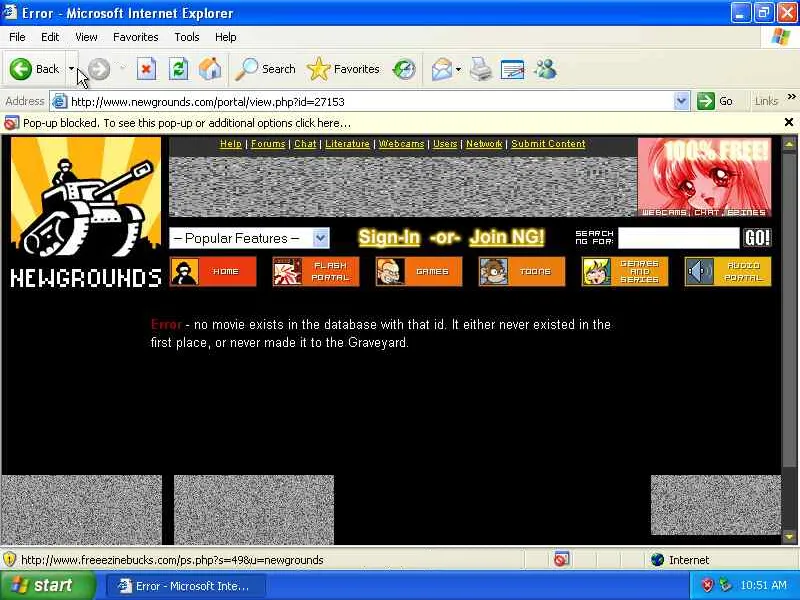Open the Search pane in the toolbar

click(x=265, y=69)
